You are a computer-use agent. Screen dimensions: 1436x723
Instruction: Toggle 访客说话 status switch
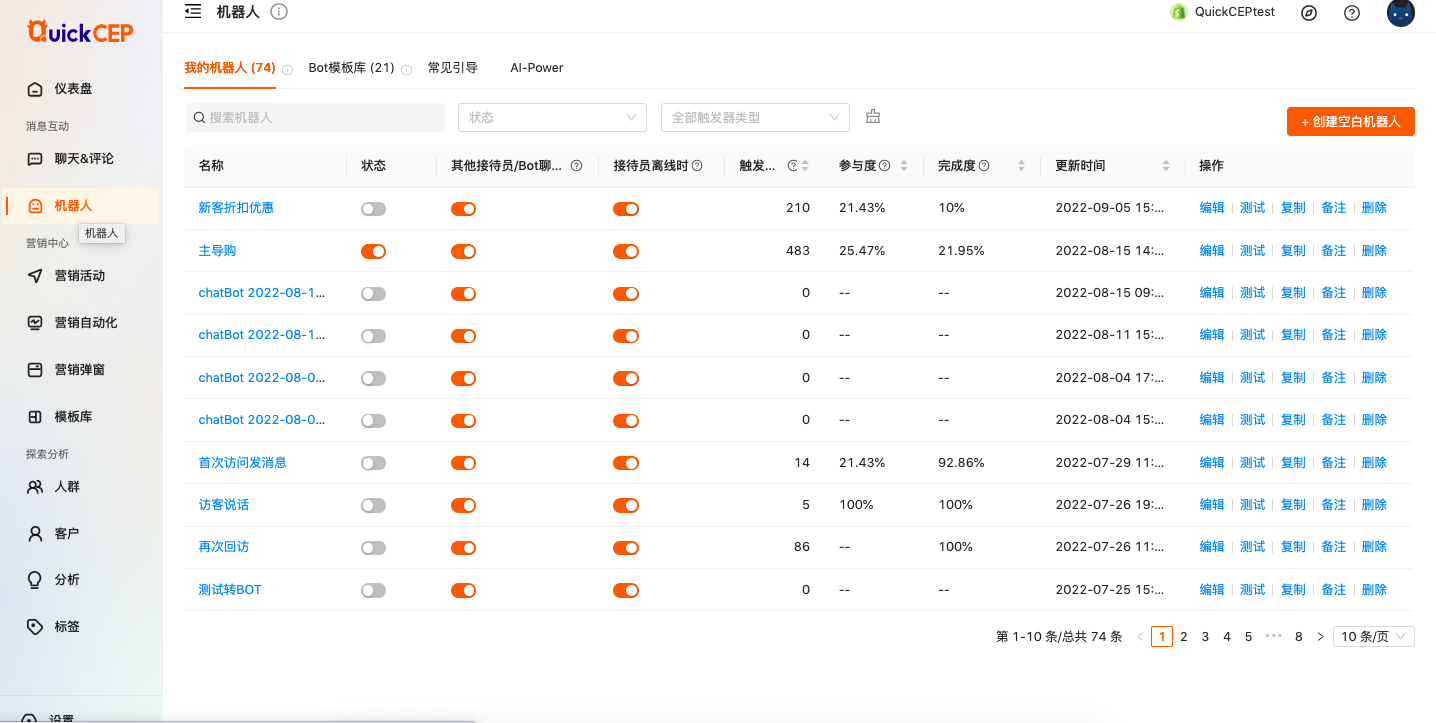click(373, 506)
